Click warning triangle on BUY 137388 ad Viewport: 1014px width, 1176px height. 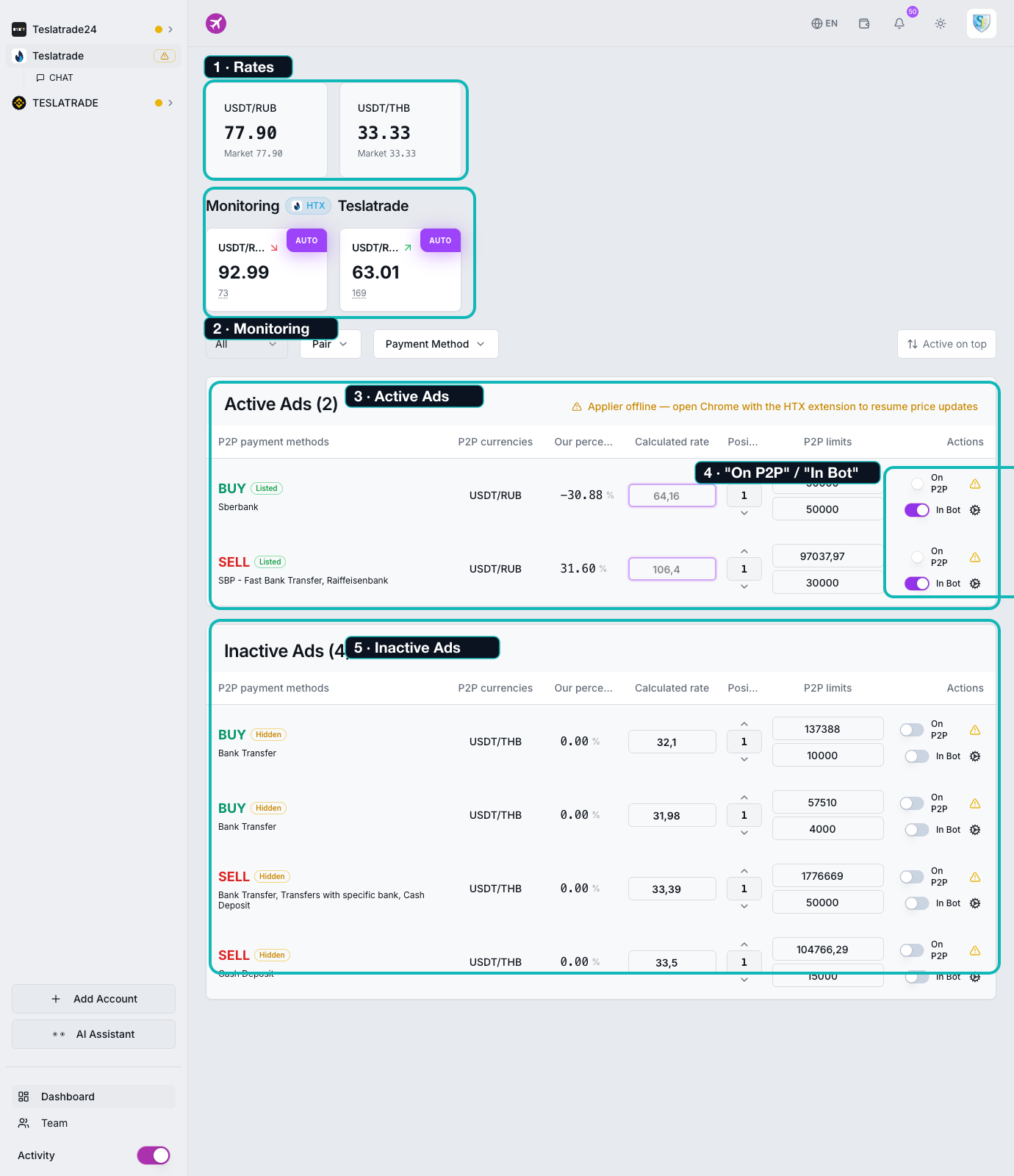pos(975,730)
